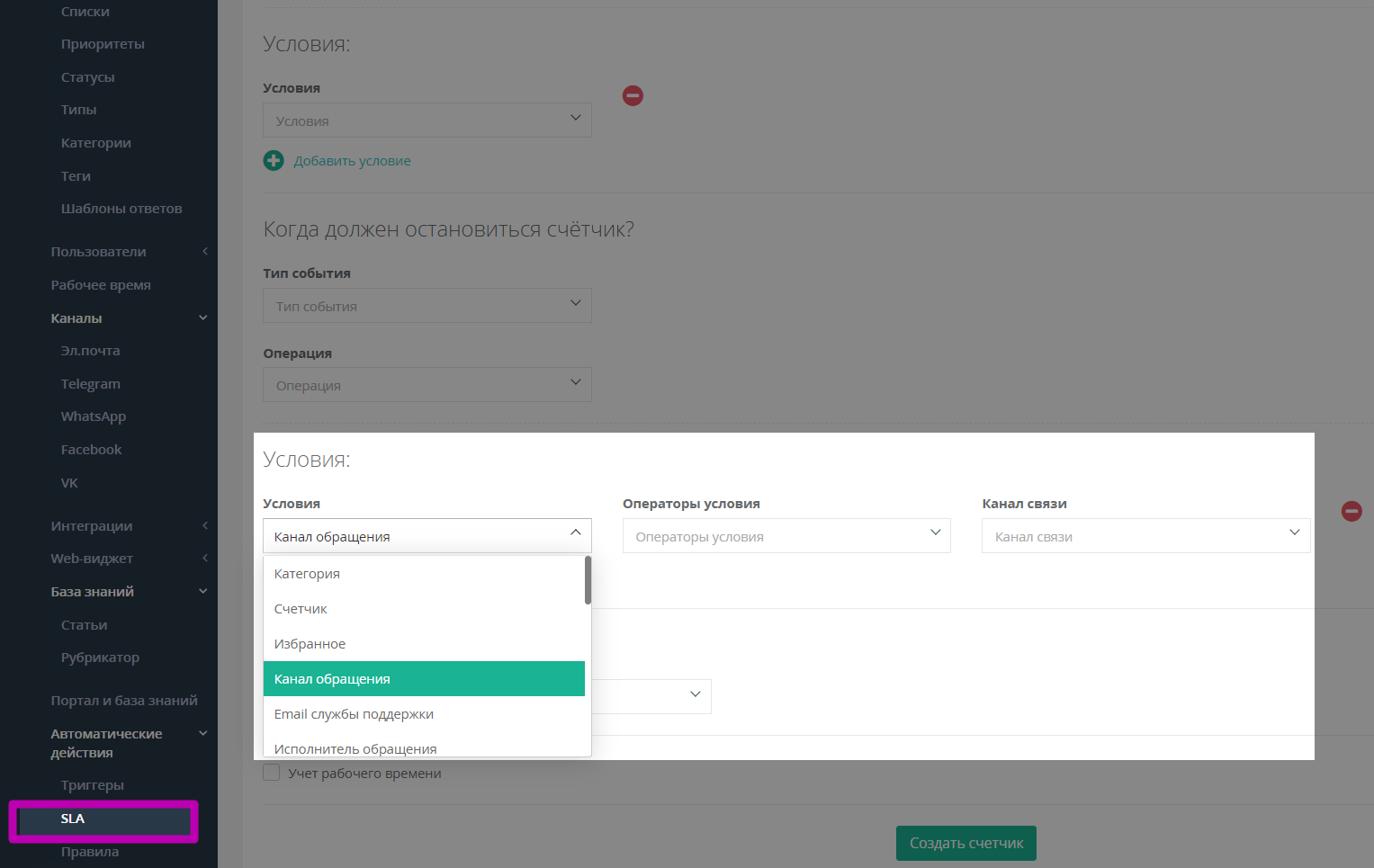Expand the Операторы условия dropdown

coord(786,536)
